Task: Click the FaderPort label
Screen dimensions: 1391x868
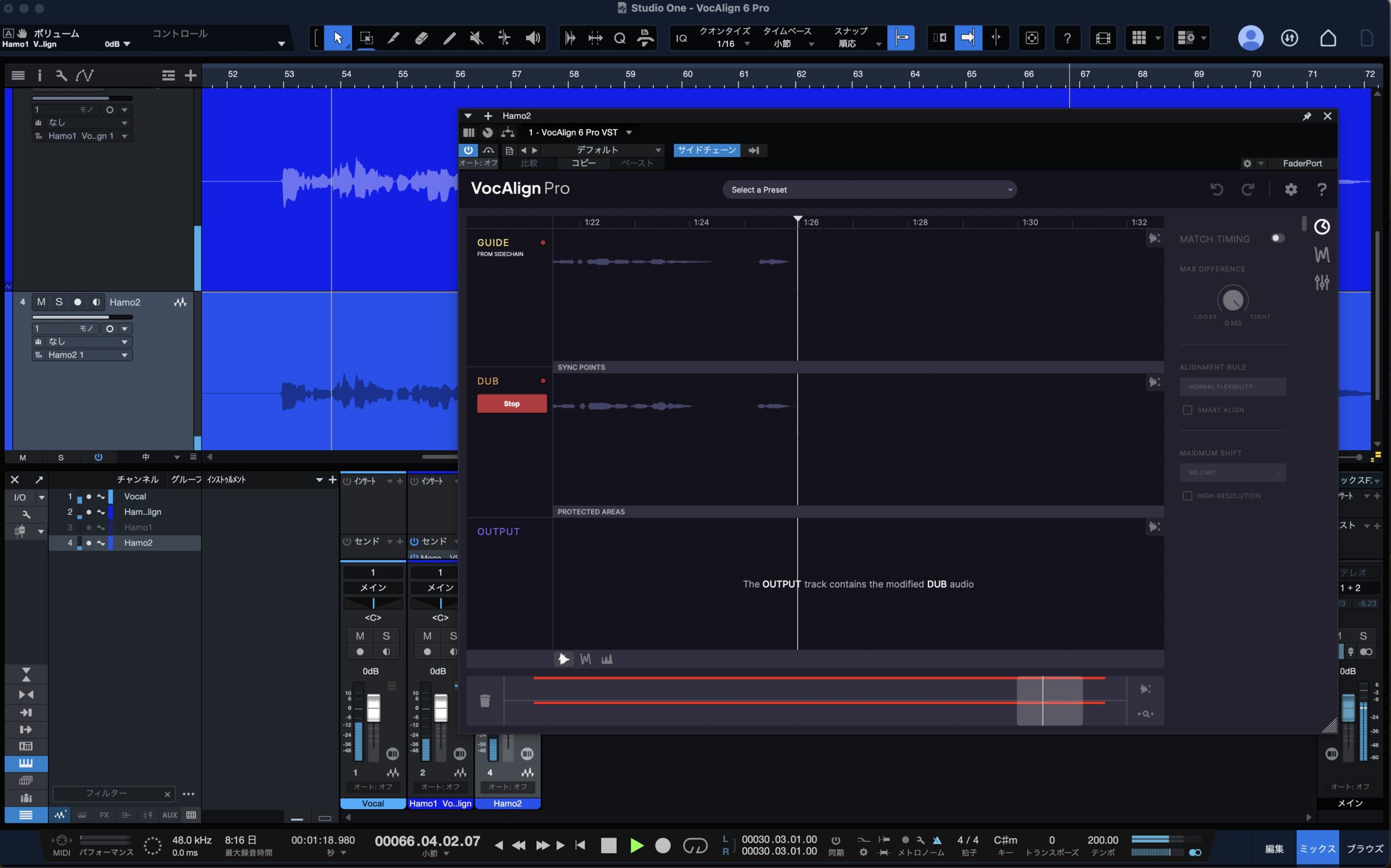Action: (1301, 163)
